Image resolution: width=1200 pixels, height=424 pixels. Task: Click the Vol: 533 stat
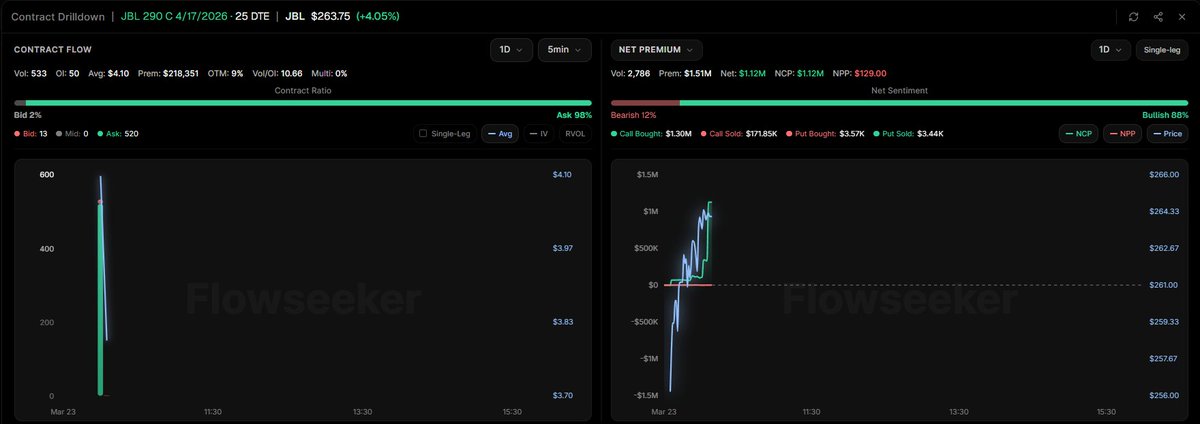(x=28, y=73)
